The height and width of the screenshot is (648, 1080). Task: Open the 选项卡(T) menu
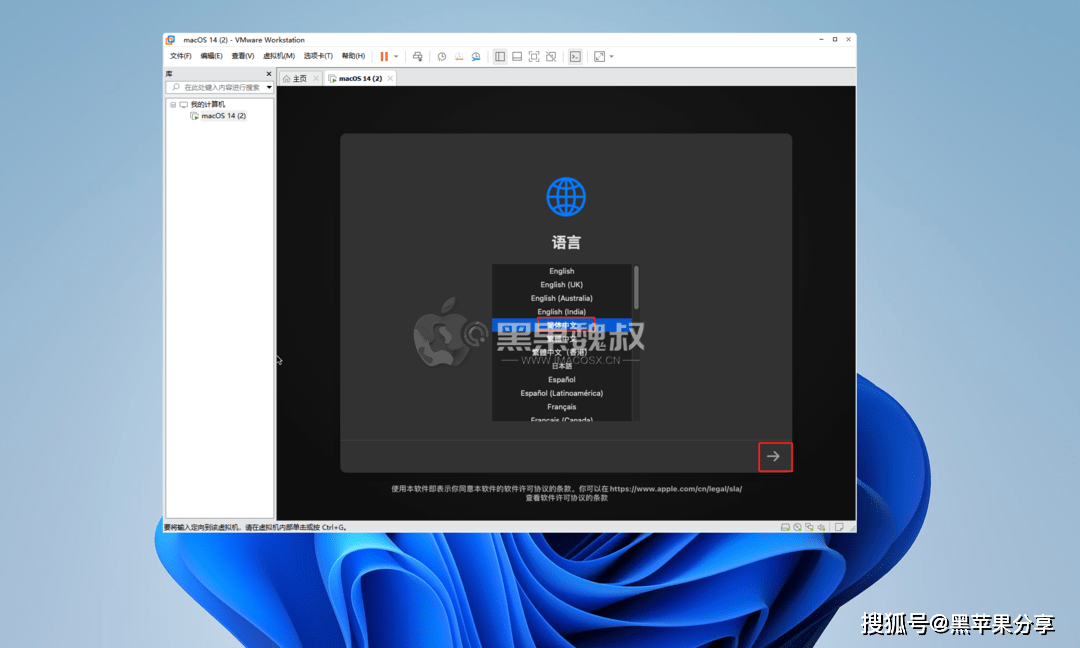click(x=318, y=56)
